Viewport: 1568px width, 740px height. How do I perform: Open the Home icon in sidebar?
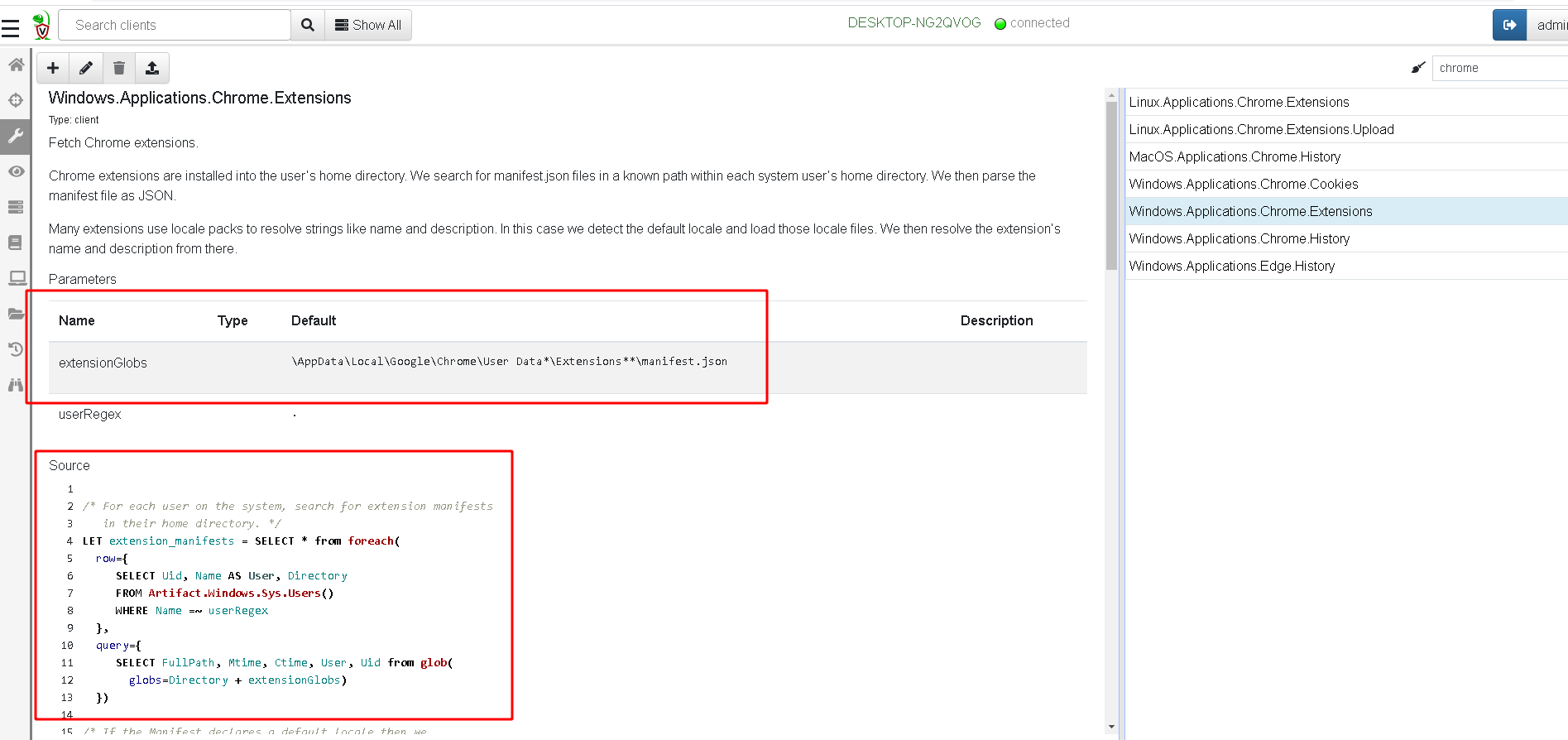(x=16, y=65)
